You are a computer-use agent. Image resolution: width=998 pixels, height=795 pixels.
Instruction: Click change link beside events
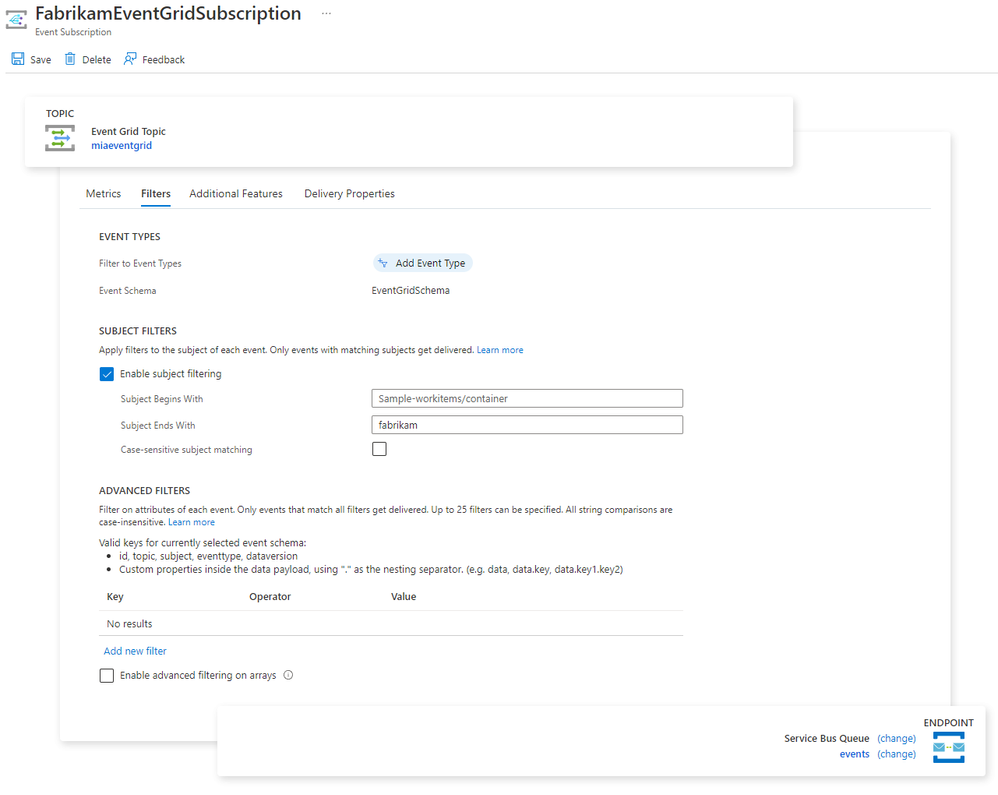(x=896, y=754)
